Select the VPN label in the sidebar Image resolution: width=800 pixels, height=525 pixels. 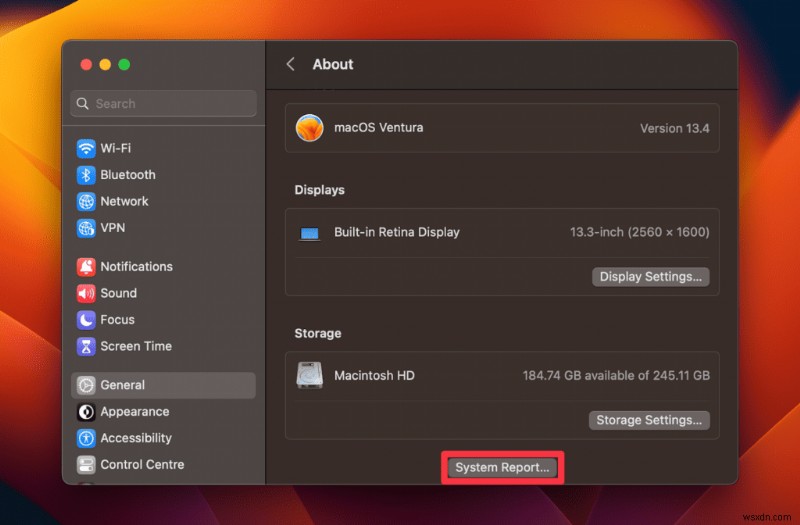(112, 228)
